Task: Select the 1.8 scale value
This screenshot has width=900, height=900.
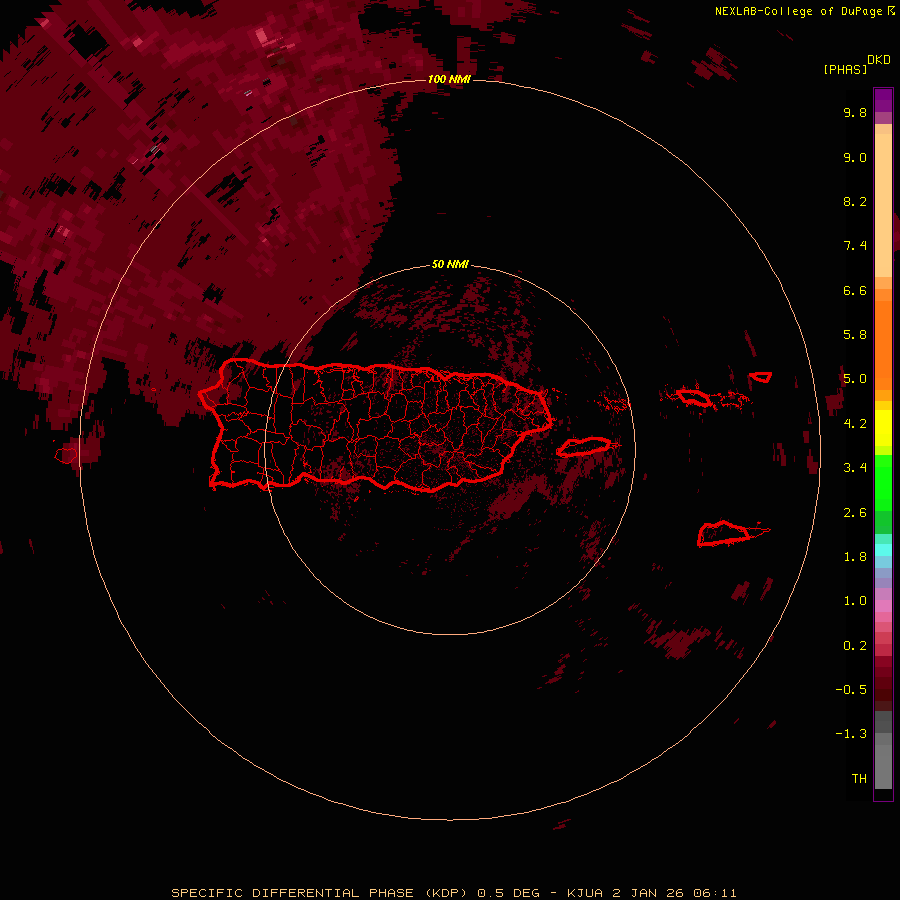Action: [x=855, y=557]
